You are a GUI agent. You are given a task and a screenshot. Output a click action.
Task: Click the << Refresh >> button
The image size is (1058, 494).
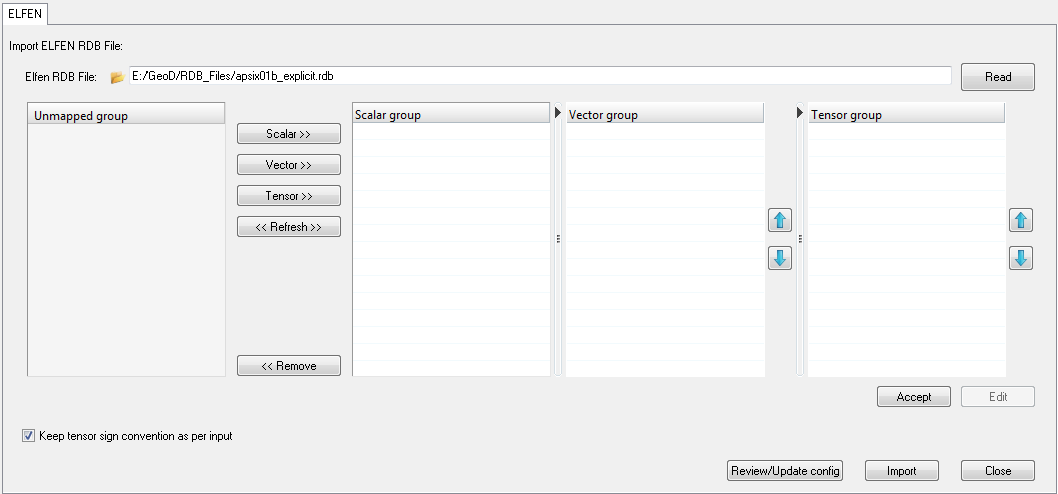(x=289, y=227)
